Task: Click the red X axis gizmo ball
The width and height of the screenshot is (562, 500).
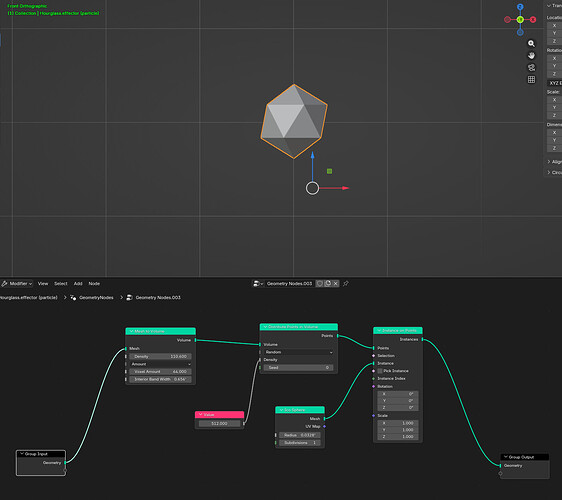Action: (x=533, y=19)
